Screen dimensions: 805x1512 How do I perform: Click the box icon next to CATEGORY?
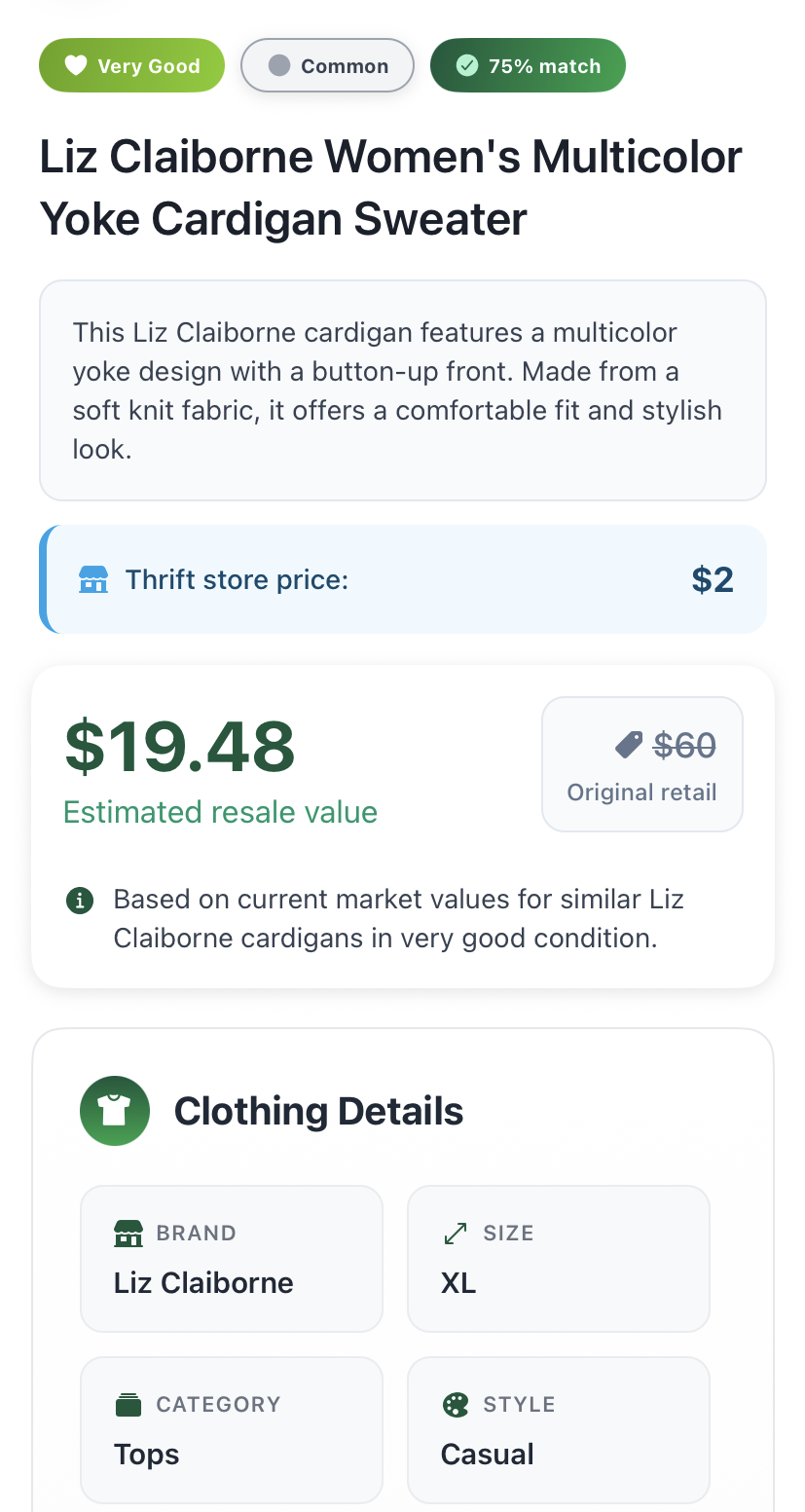click(128, 1405)
